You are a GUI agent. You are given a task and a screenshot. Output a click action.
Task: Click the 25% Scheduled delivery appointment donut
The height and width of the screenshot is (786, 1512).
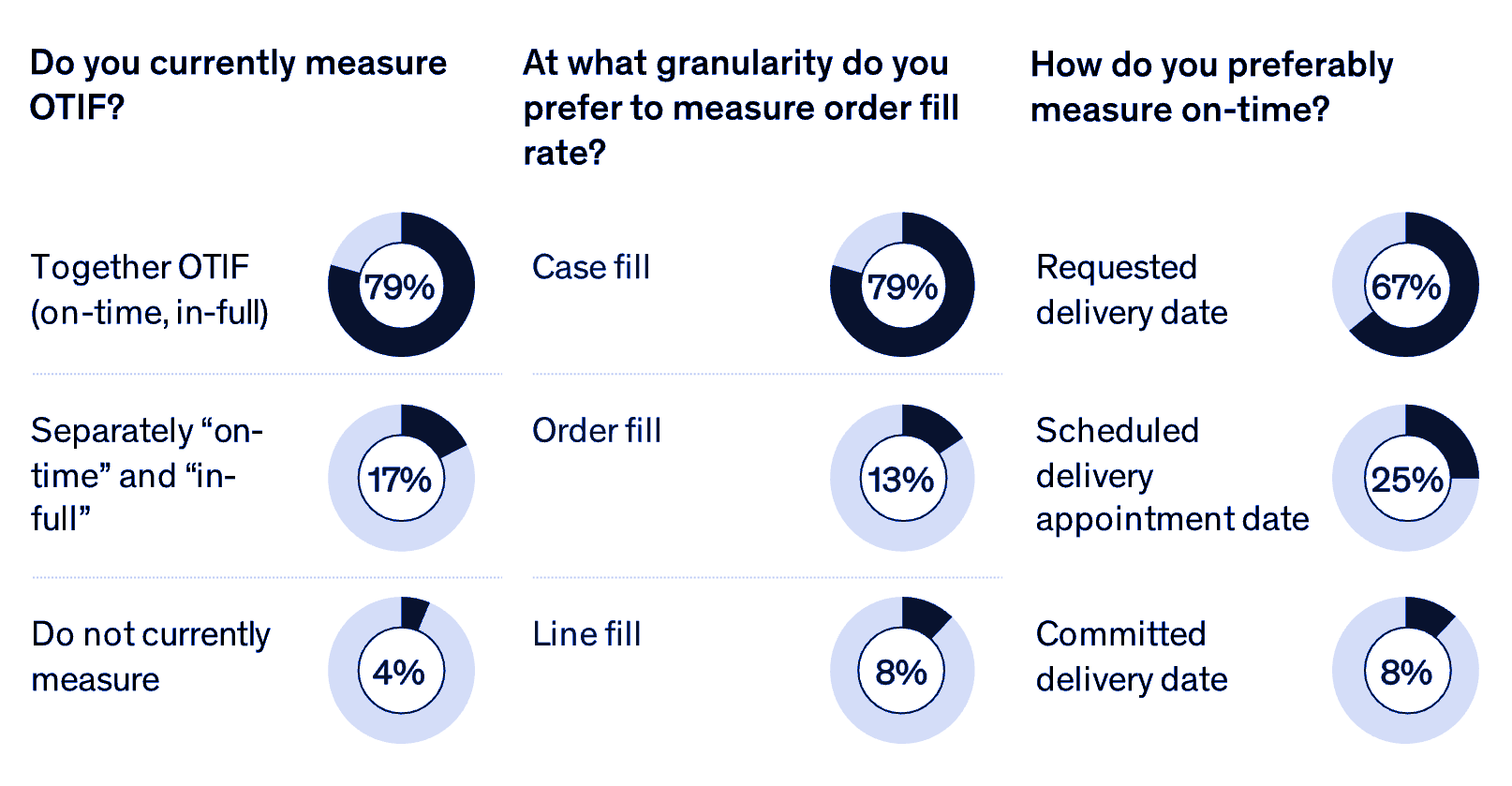(1405, 478)
